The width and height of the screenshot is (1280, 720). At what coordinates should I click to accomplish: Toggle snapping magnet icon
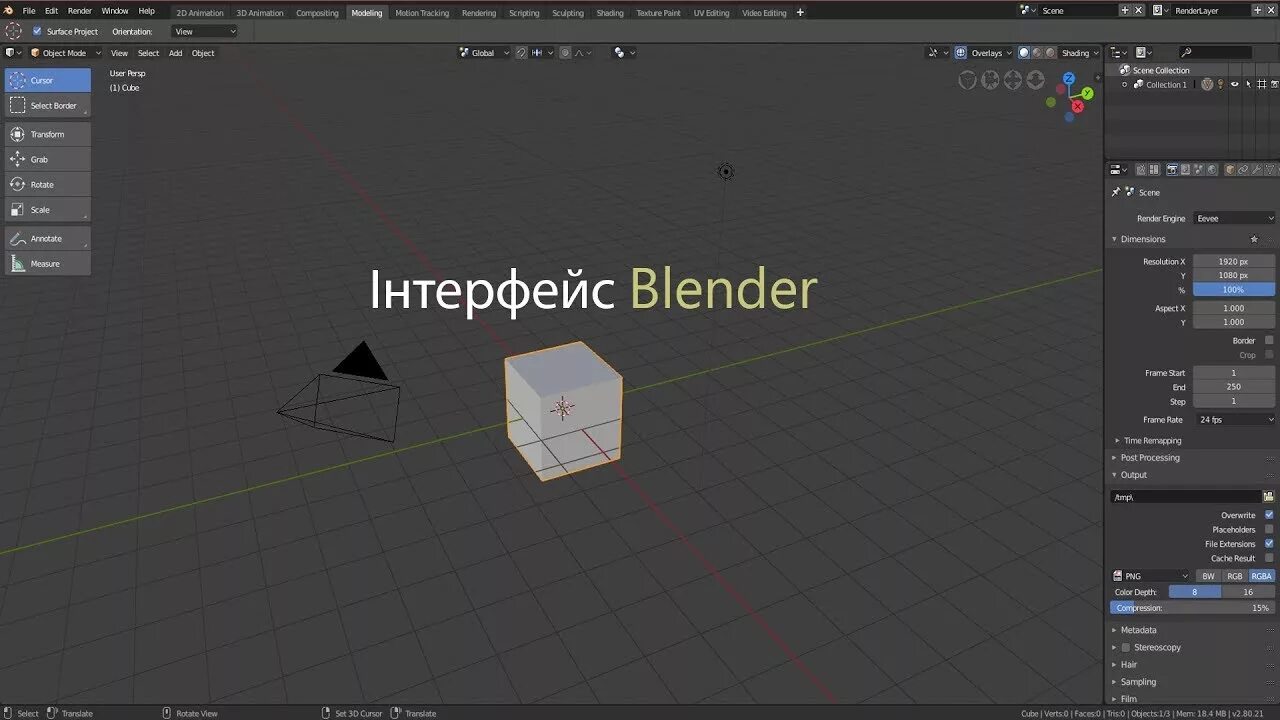(x=521, y=53)
